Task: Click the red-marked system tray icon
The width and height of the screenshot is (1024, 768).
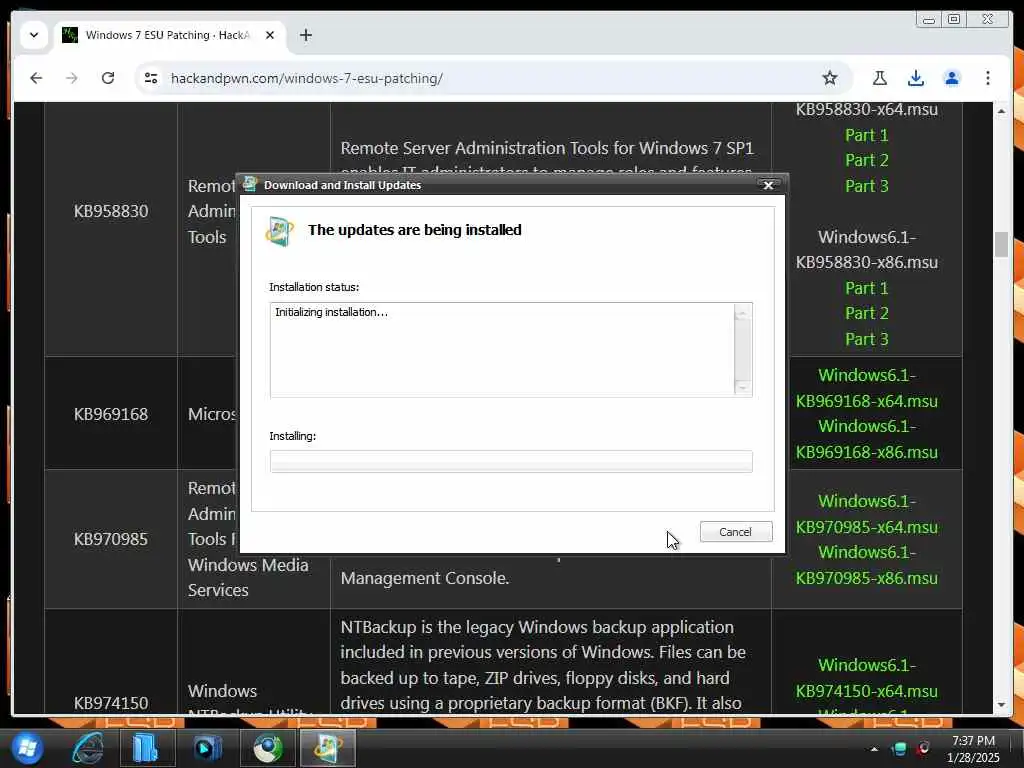Action: point(923,748)
